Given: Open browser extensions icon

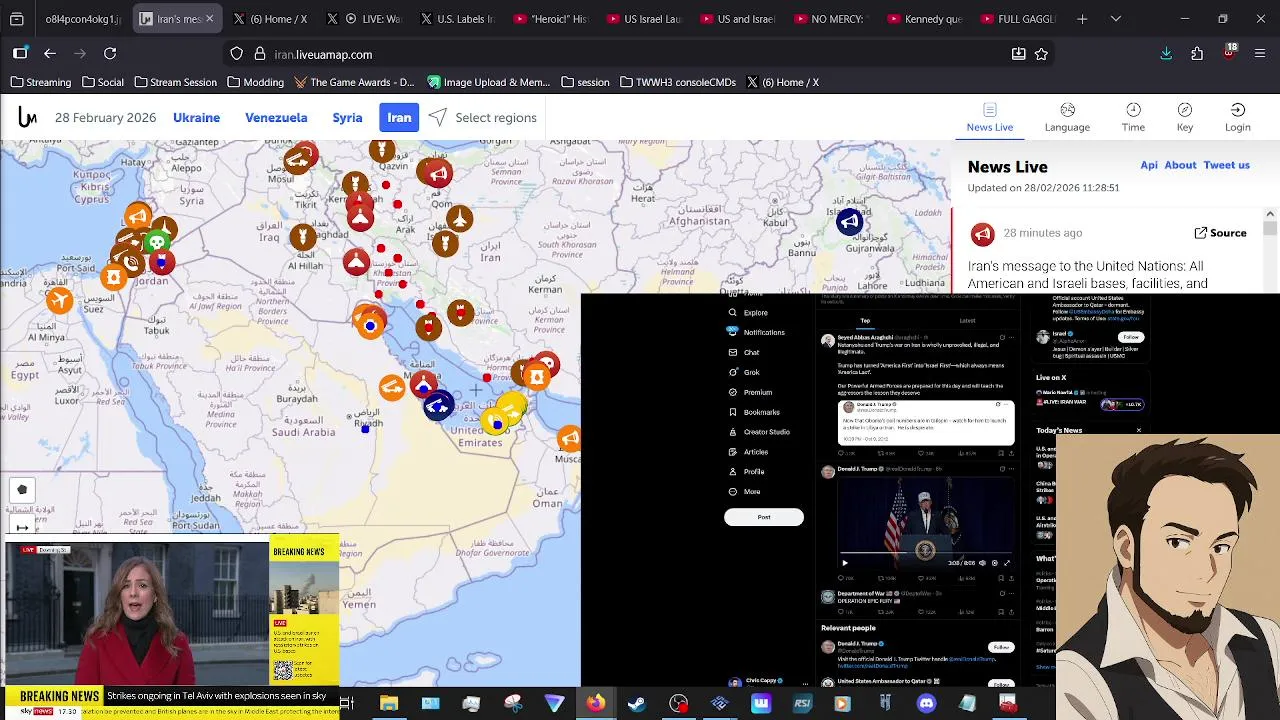Looking at the screenshot, I should [1197, 54].
